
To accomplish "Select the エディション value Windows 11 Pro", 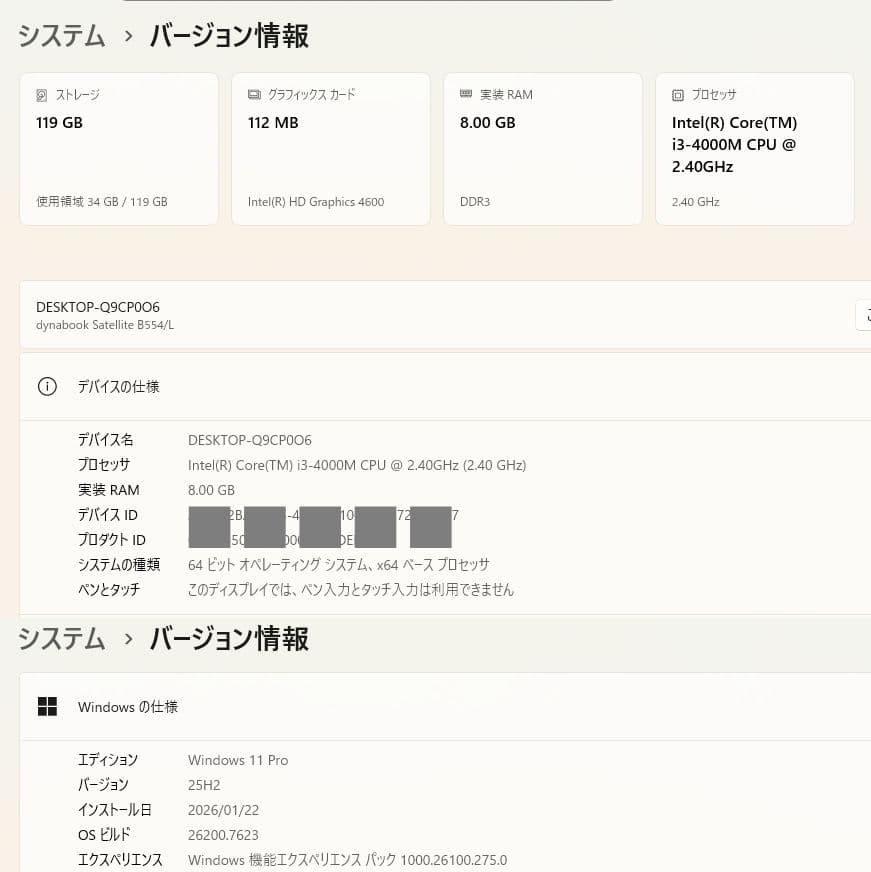I will point(238,760).
